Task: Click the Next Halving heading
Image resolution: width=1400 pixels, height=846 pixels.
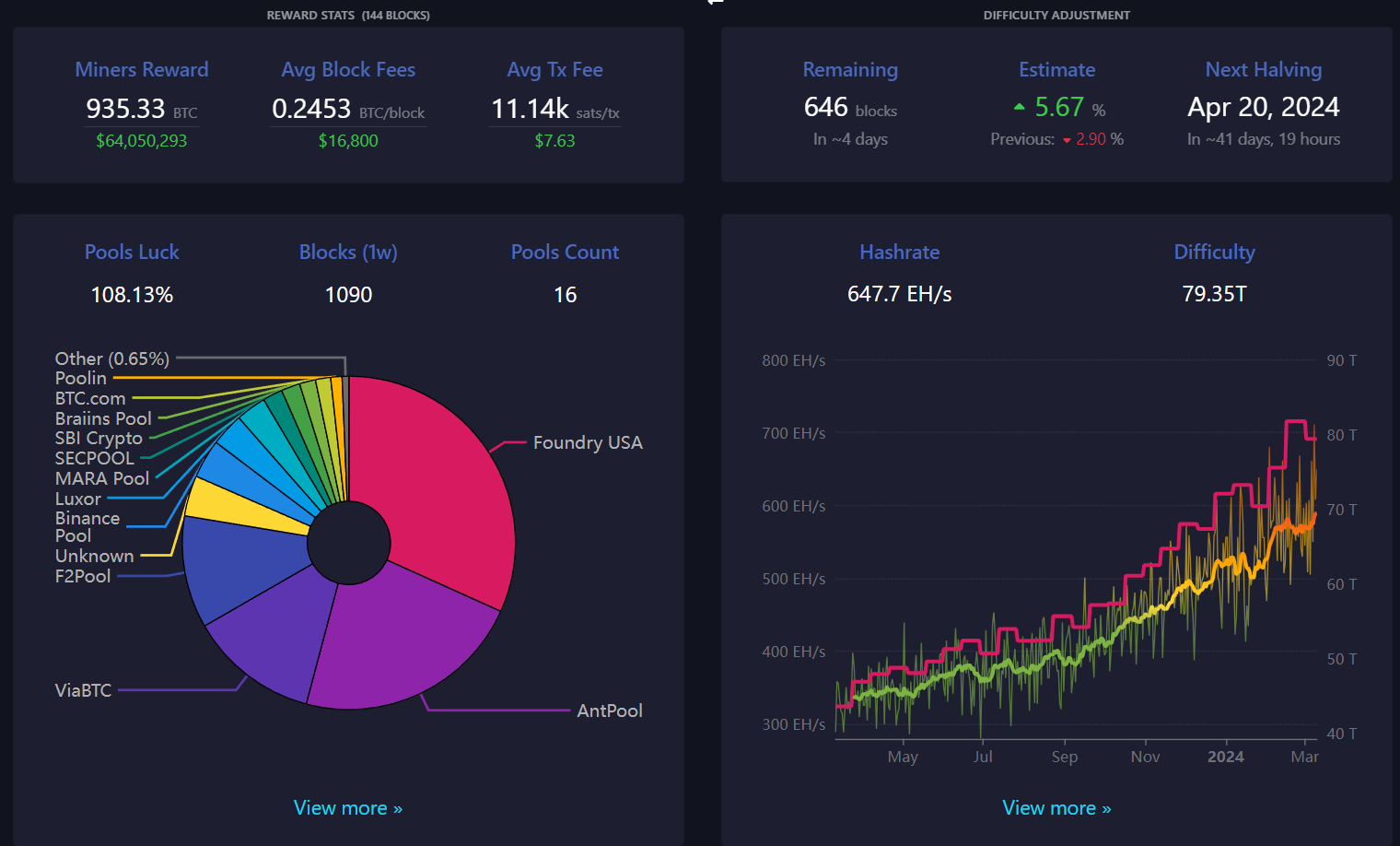Action: pos(1264,69)
